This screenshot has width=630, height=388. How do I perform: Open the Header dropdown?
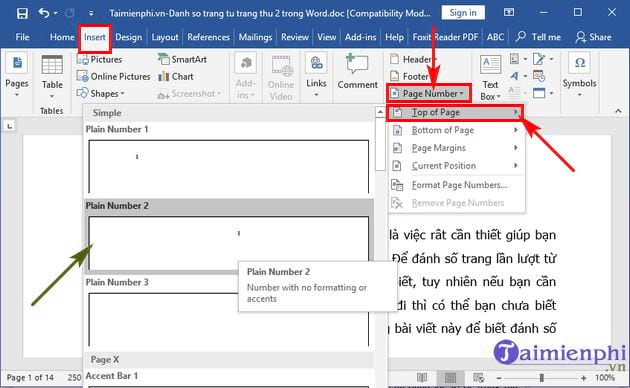point(414,59)
